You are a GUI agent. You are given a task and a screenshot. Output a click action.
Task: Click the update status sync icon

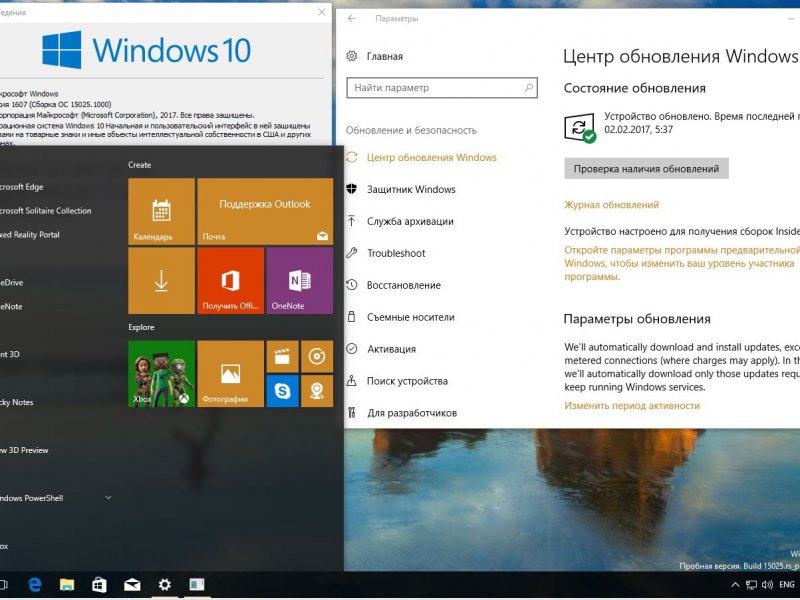click(x=580, y=127)
